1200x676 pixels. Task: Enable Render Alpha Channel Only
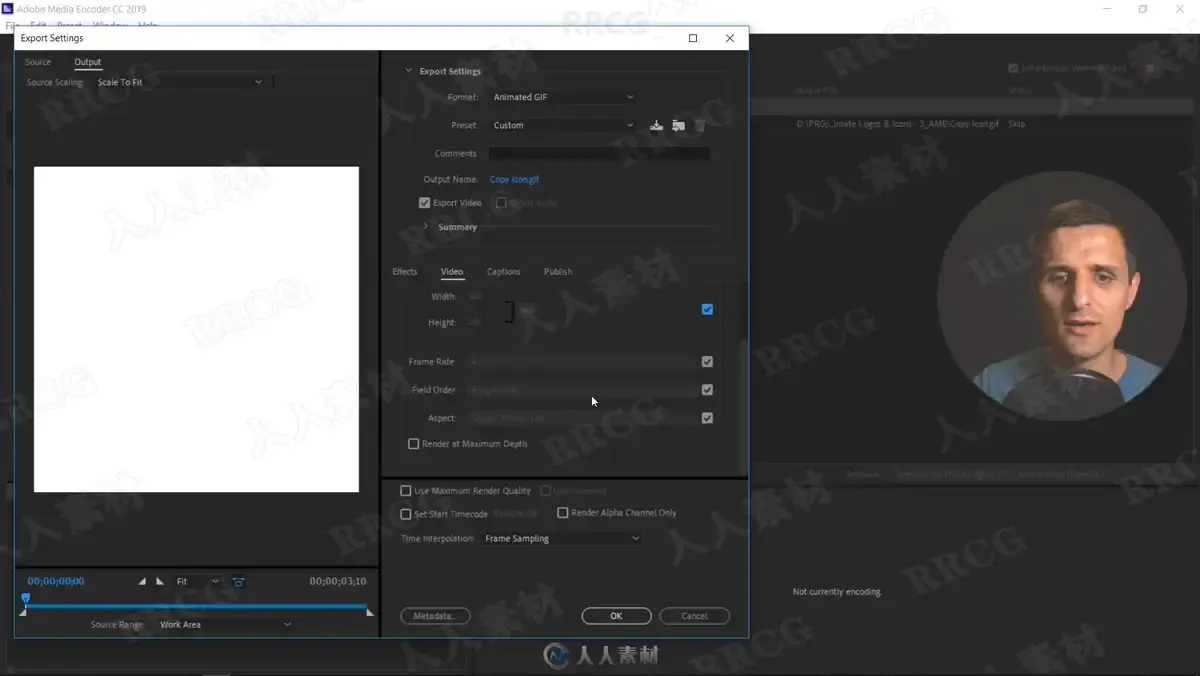(x=562, y=513)
